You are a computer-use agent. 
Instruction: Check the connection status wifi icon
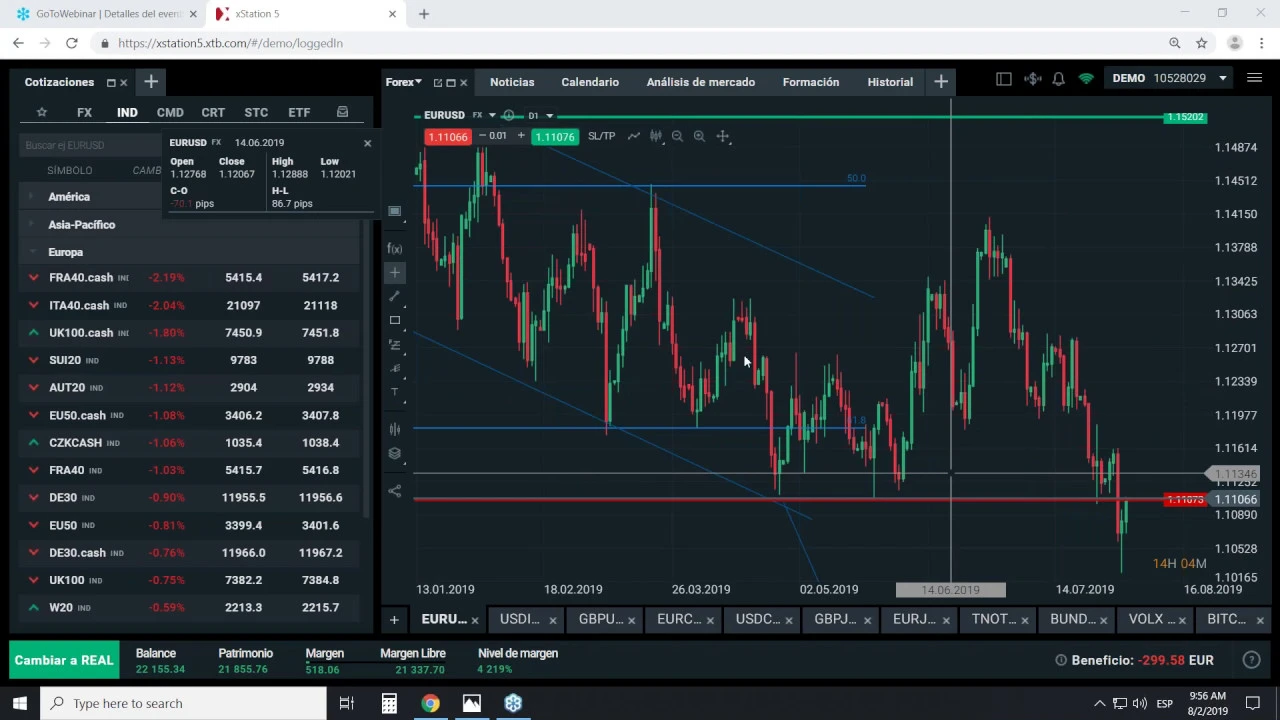click(1086, 79)
